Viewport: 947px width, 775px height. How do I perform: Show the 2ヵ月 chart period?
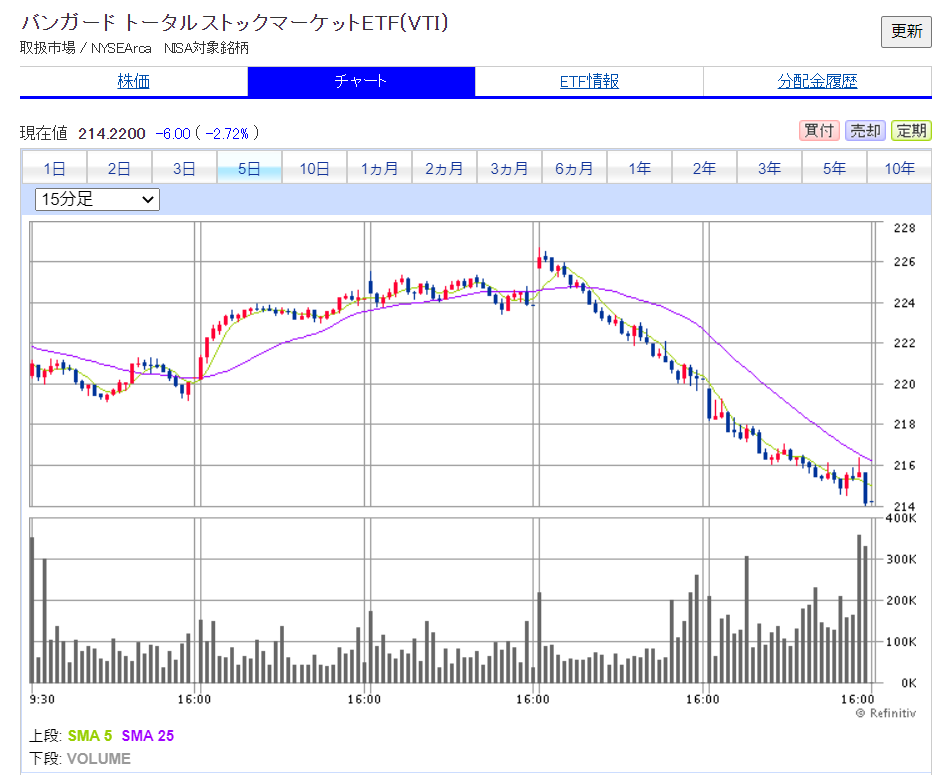(444, 168)
